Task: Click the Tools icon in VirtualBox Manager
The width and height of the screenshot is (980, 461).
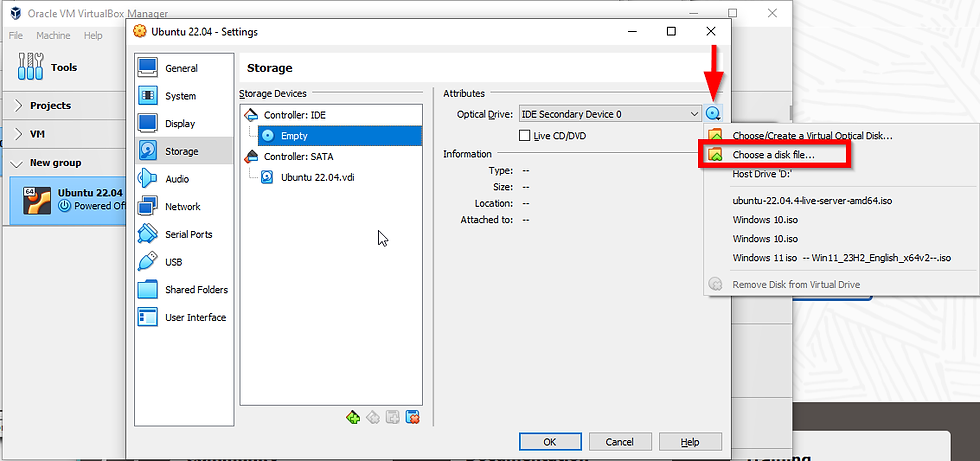Action: click(30, 66)
